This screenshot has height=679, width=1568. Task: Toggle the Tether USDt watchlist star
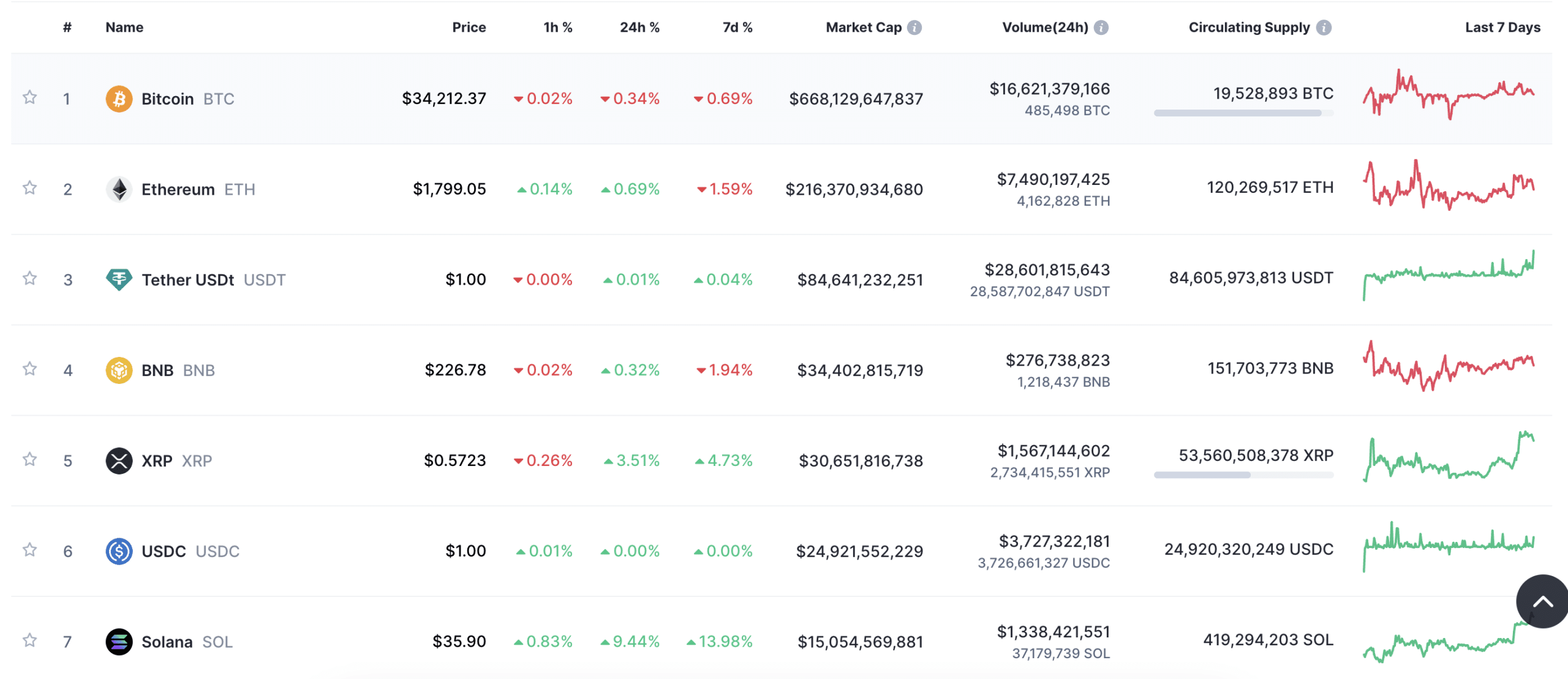click(29, 279)
